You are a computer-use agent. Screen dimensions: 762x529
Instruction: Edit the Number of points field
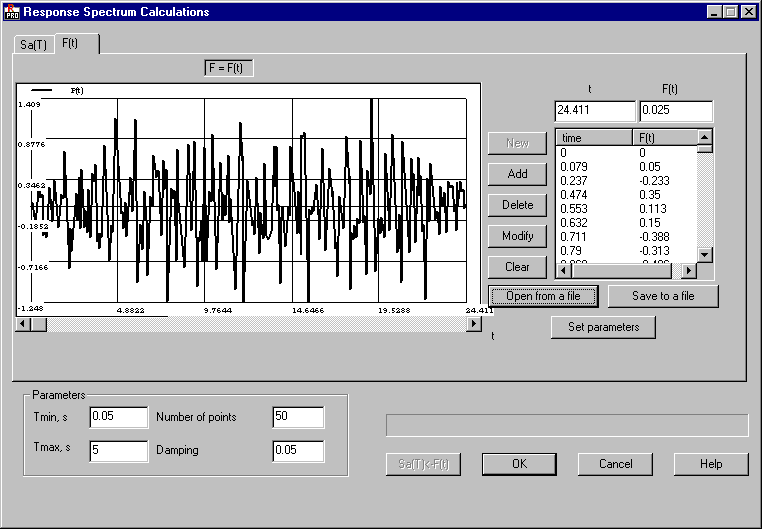pyautogui.click(x=298, y=417)
